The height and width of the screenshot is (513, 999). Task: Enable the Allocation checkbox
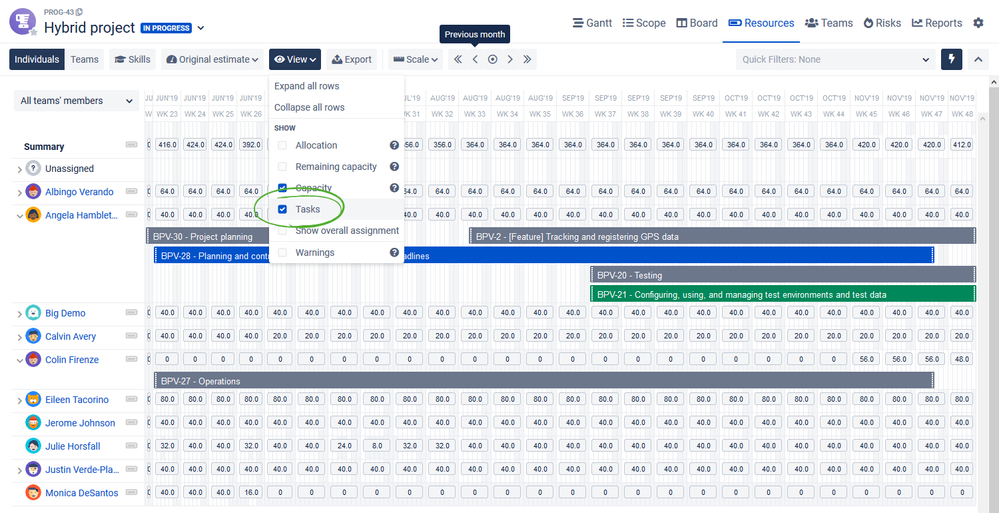[282, 145]
